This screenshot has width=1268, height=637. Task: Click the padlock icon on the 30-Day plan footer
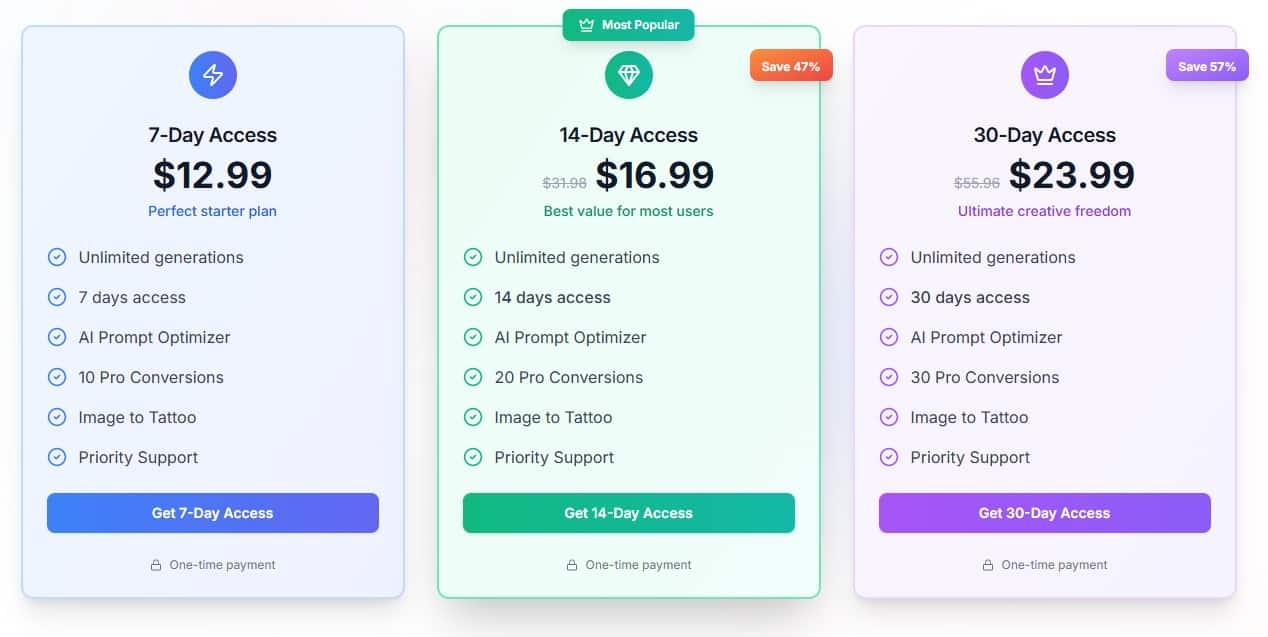pyautogui.click(x=988, y=565)
